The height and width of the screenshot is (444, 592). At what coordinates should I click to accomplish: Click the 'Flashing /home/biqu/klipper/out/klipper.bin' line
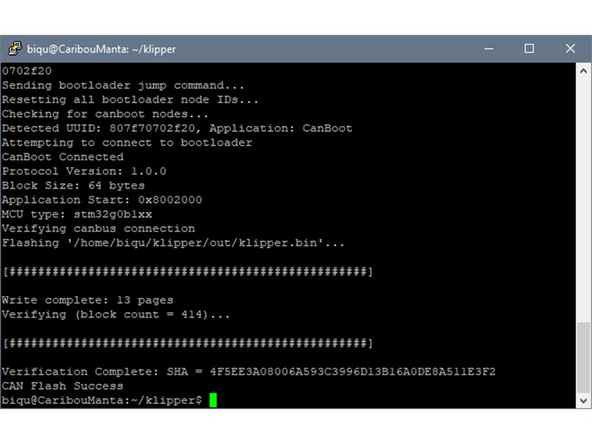click(x=173, y=243)
